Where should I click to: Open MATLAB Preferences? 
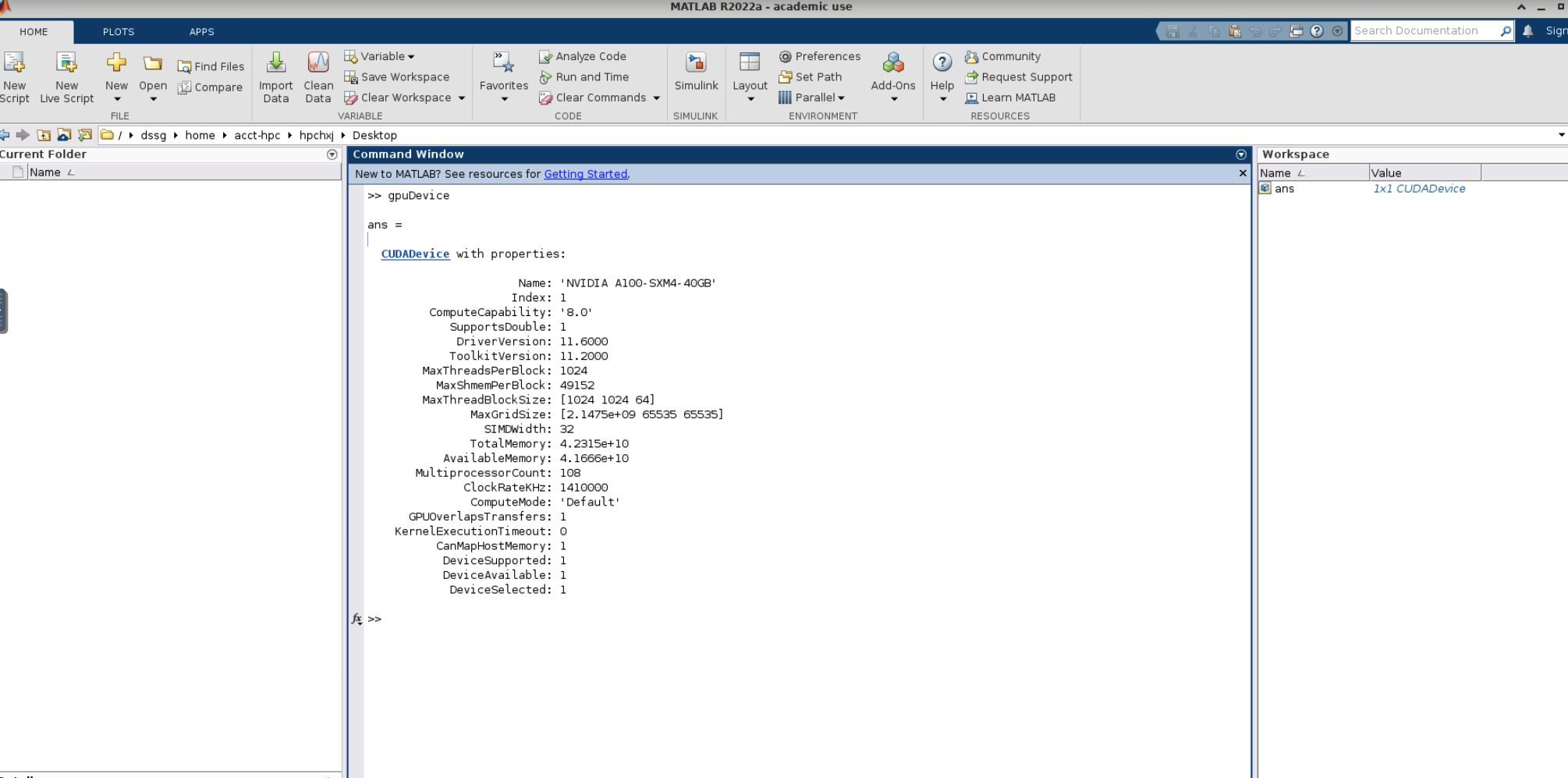pos(820,56)
